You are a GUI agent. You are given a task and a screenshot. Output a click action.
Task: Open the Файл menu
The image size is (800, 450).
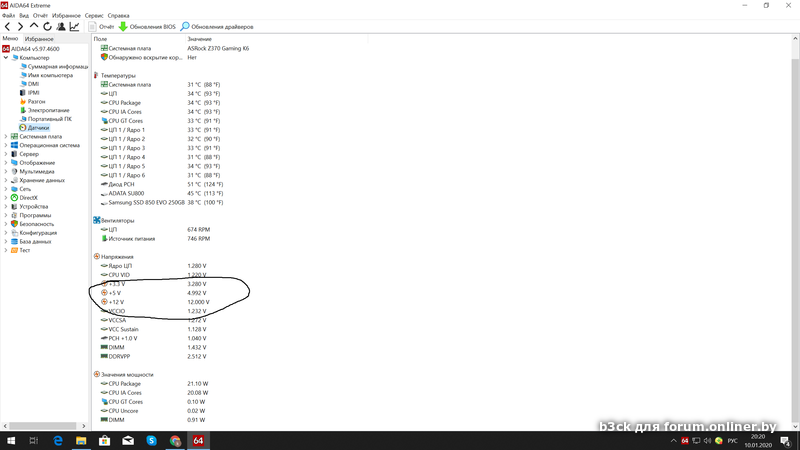click(x=8, y=16)
